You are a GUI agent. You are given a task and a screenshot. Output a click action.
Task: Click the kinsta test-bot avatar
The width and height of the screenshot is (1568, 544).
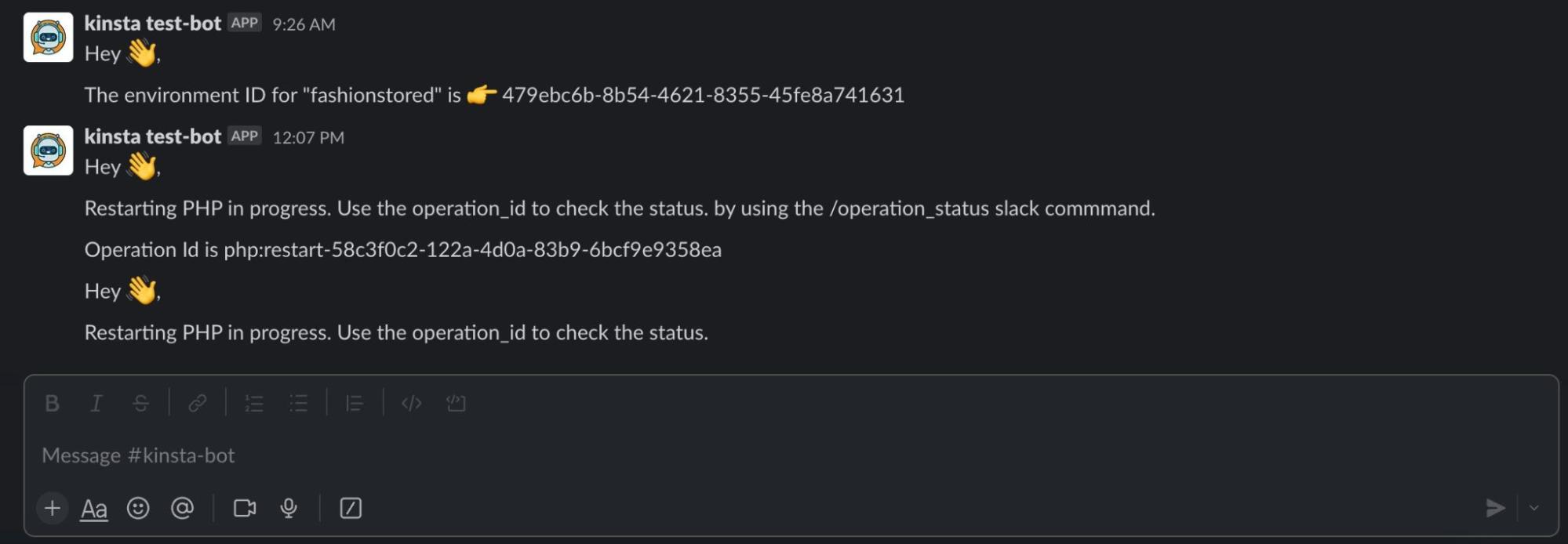click(48, 36)
